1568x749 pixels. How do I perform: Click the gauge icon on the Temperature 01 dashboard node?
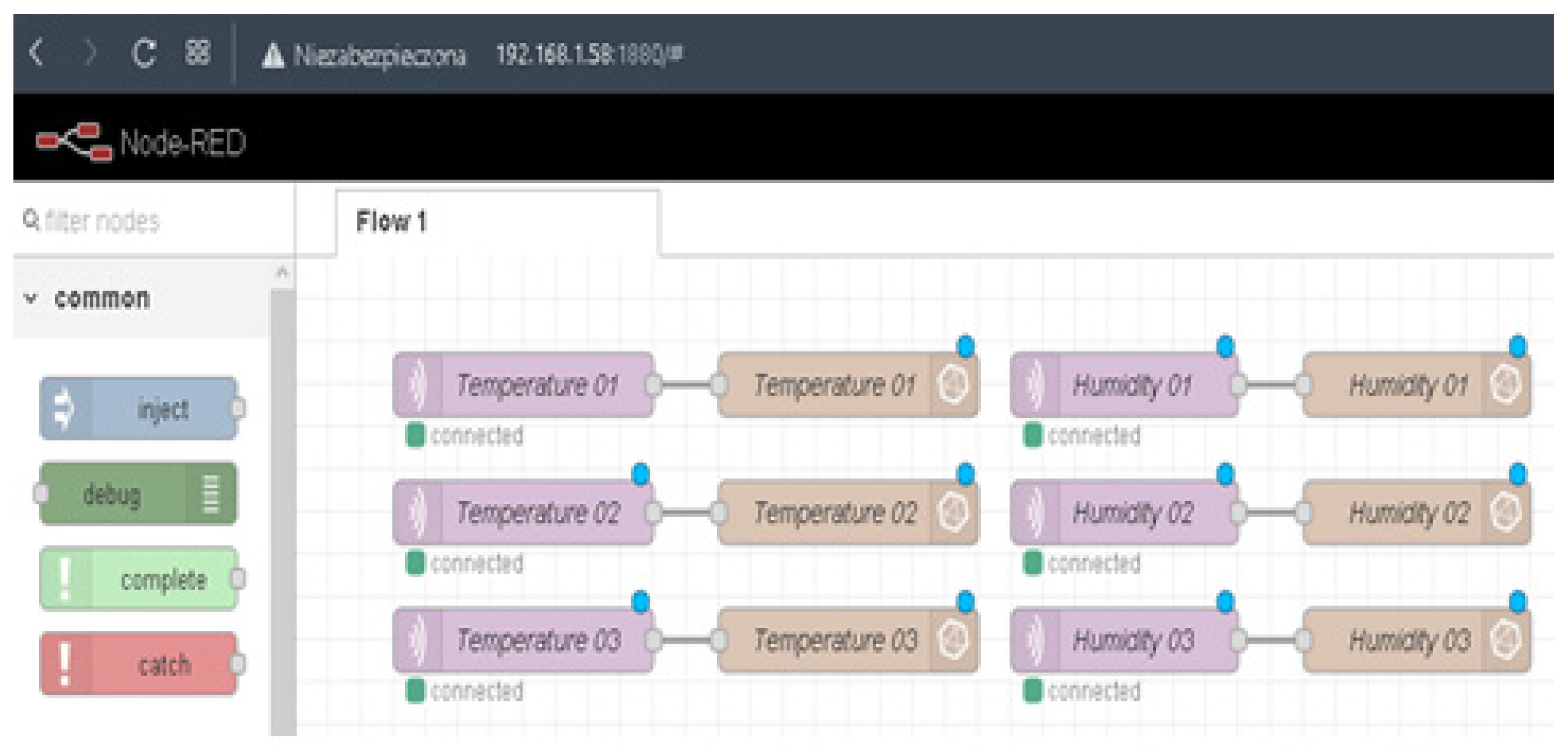point(953,385)
